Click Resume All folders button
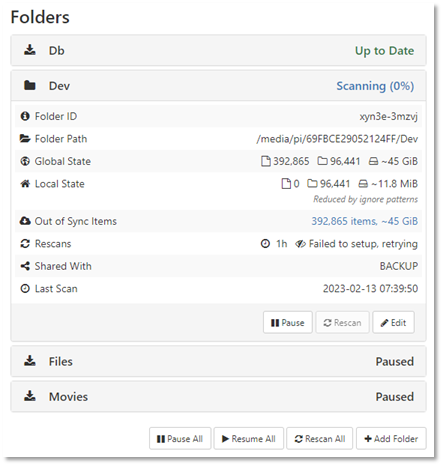This screenshot has height=466, width=443. coord(249,439)
